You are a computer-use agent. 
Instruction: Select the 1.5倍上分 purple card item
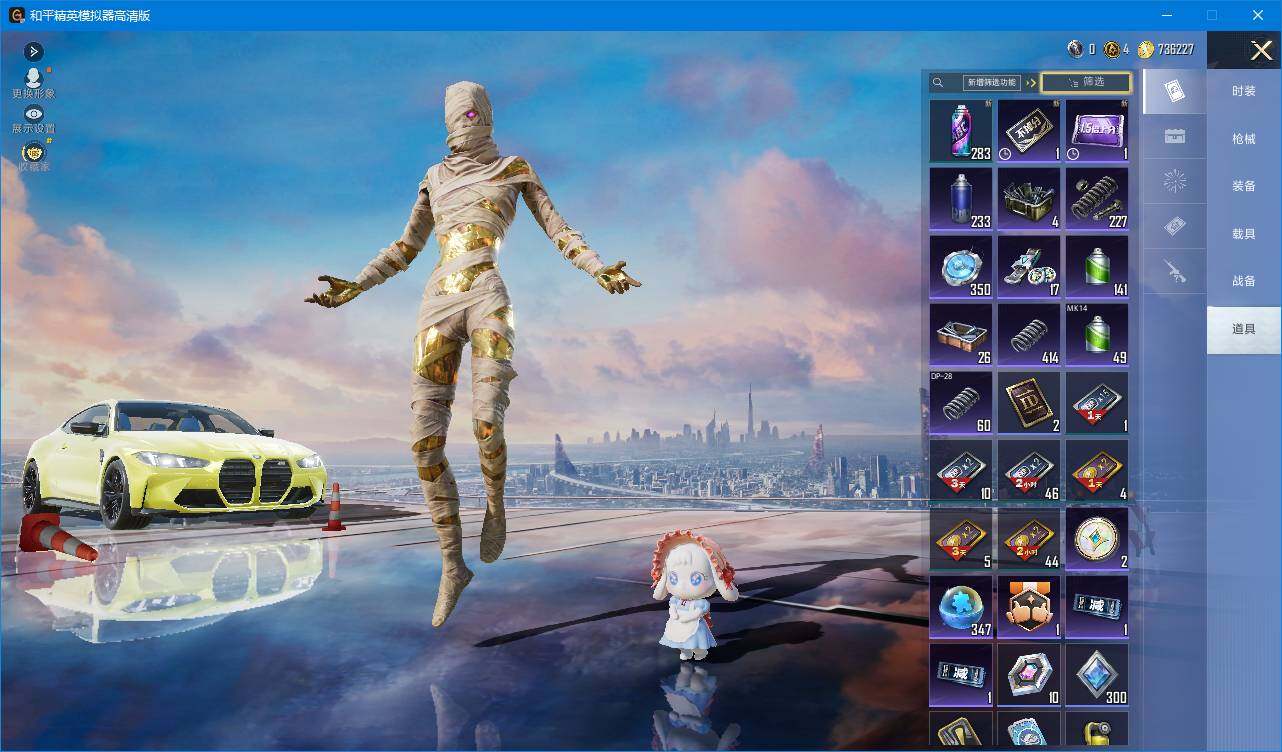coord(1097,130)
